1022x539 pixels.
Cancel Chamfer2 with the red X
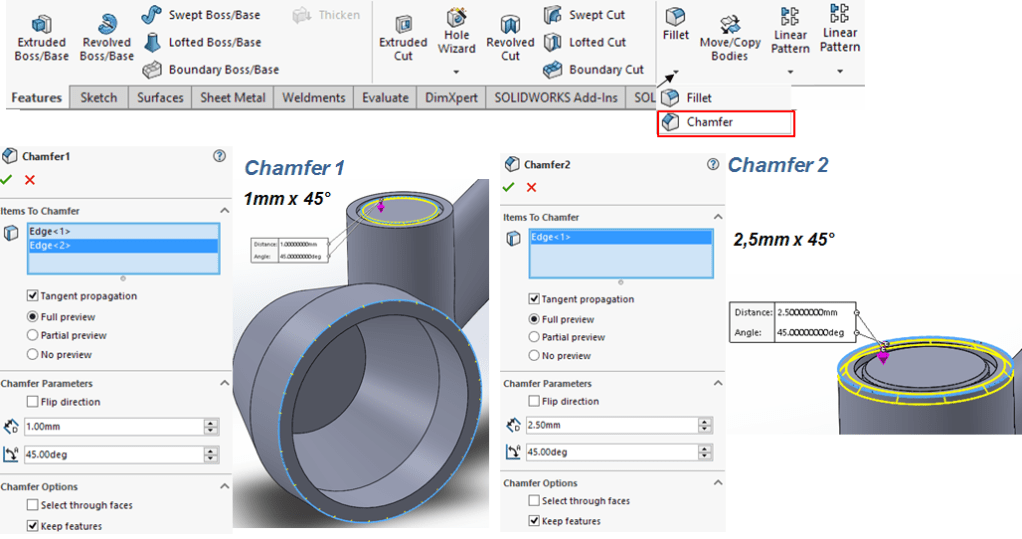click(x=531, y=187)
